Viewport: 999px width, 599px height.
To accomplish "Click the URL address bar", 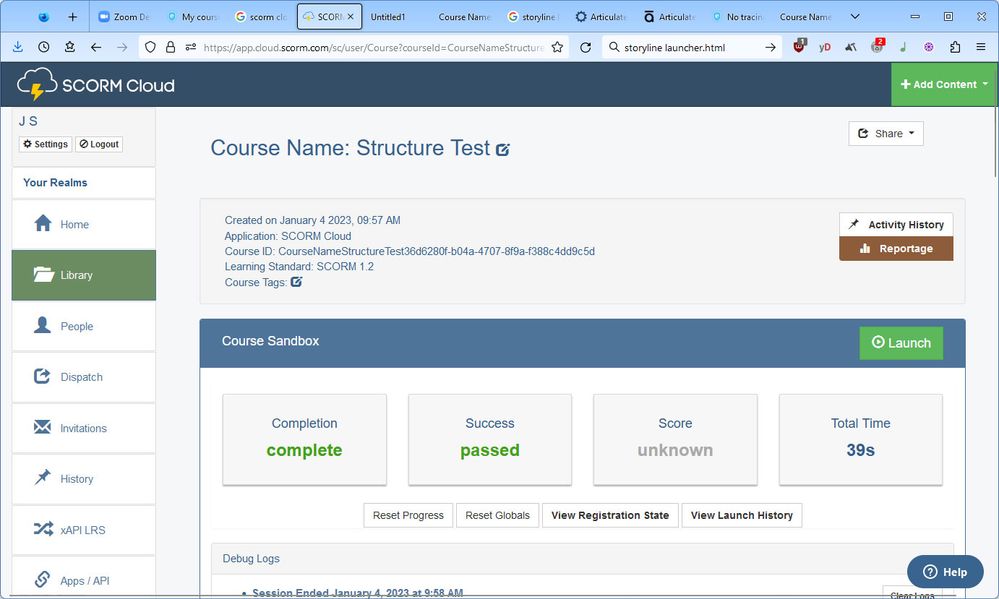I will point(373,47).
